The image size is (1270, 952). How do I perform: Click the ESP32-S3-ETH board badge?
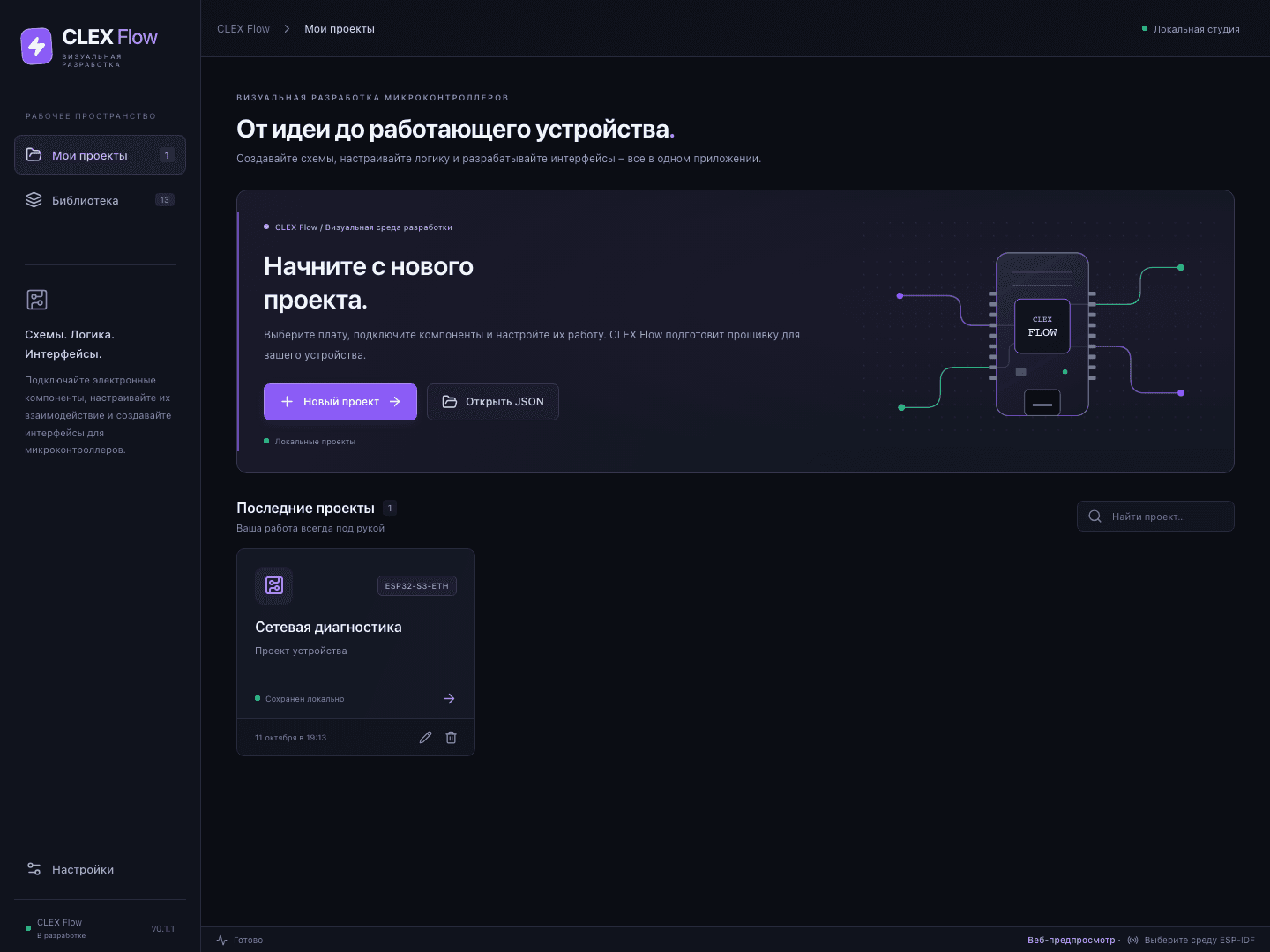pos(417,586)
